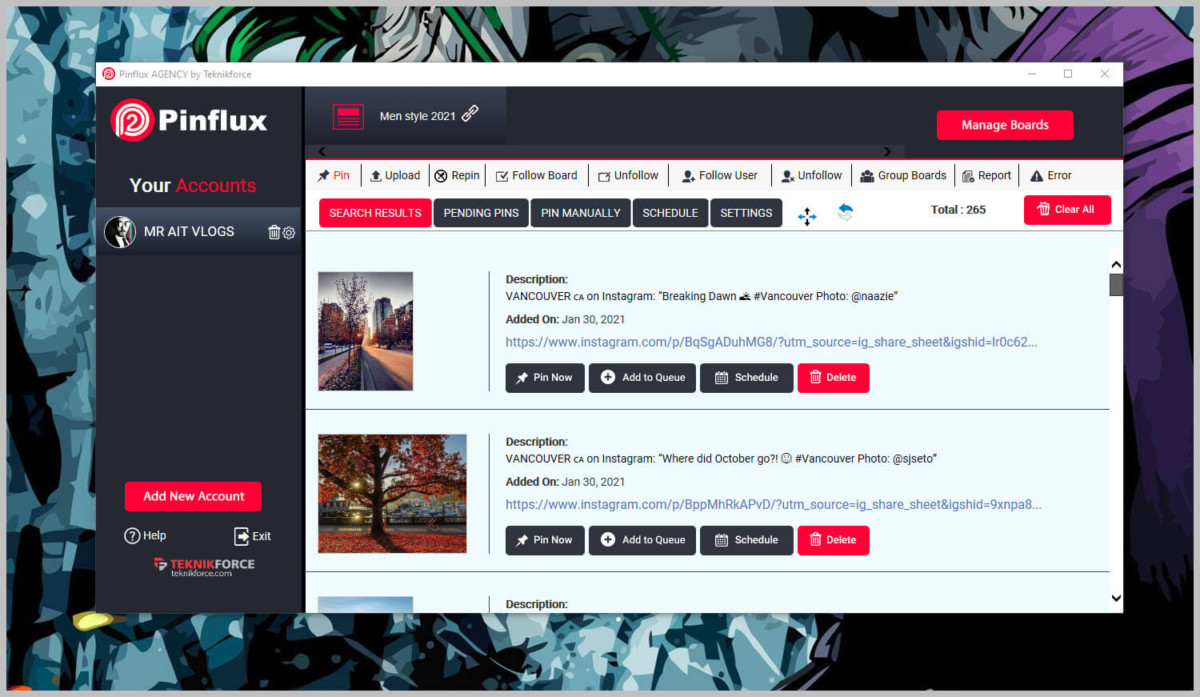The height and width of the screenshot is (697, 1200).
Task: Click the results list scroll up arrow
Action: [x=1116, y=264]
